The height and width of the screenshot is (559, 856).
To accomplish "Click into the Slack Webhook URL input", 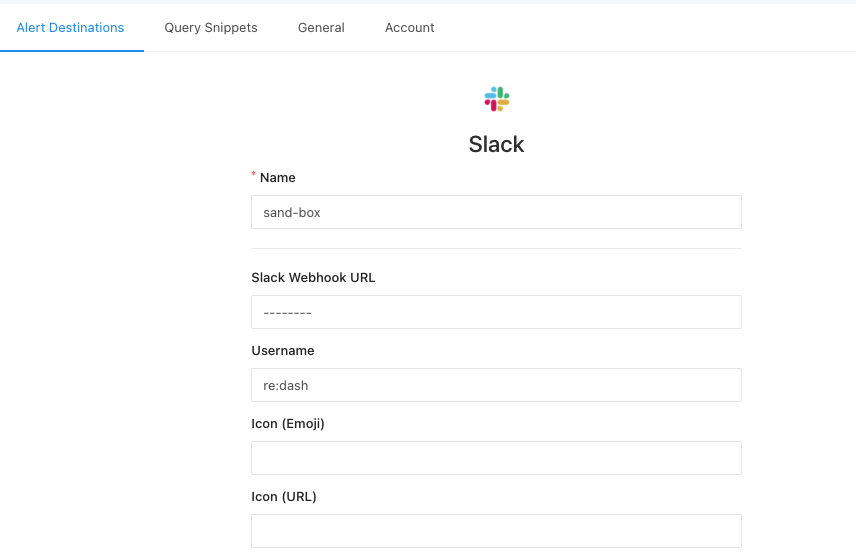I will click(496, 312).
